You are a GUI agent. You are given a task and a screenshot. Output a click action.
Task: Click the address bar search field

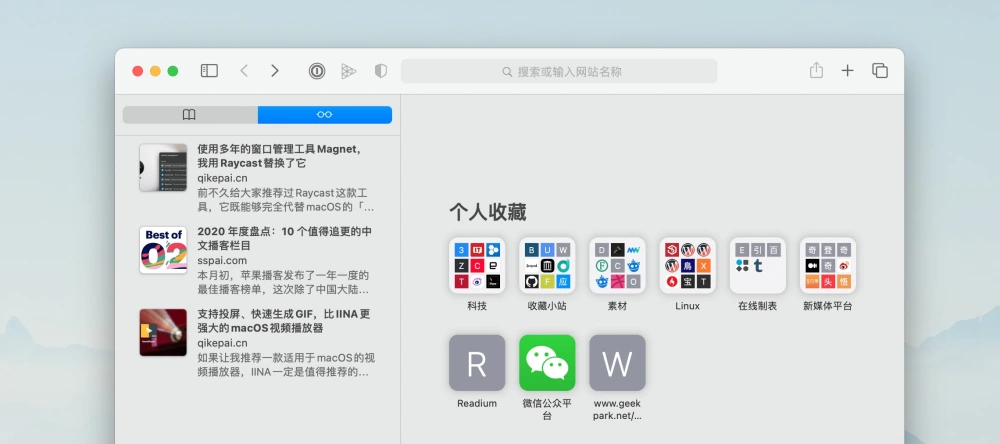pos(559,71)
